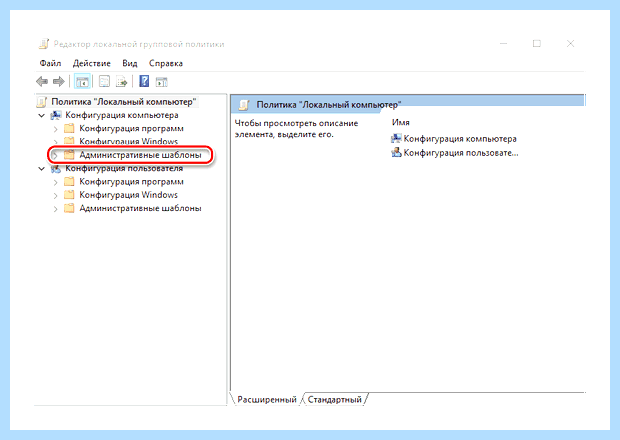Click the window title Редактор локальной групповой политики
The image size is (620, 440).
click(x=139, y=44)
